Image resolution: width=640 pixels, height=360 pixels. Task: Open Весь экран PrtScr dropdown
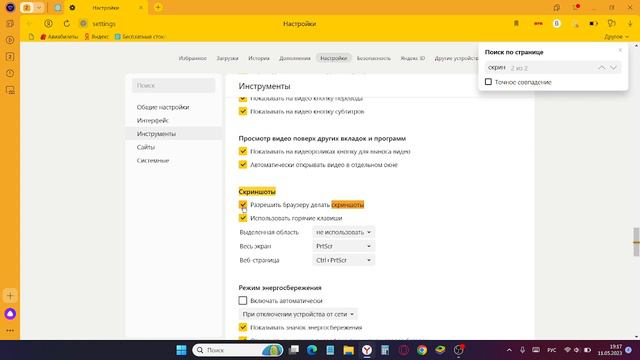click(x=343, y=246)
